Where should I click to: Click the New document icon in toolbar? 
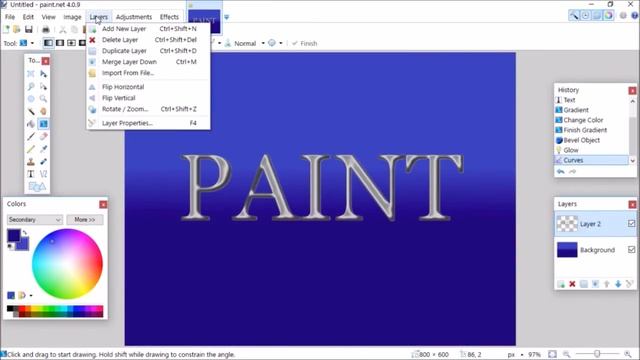[x=6, y=29]
